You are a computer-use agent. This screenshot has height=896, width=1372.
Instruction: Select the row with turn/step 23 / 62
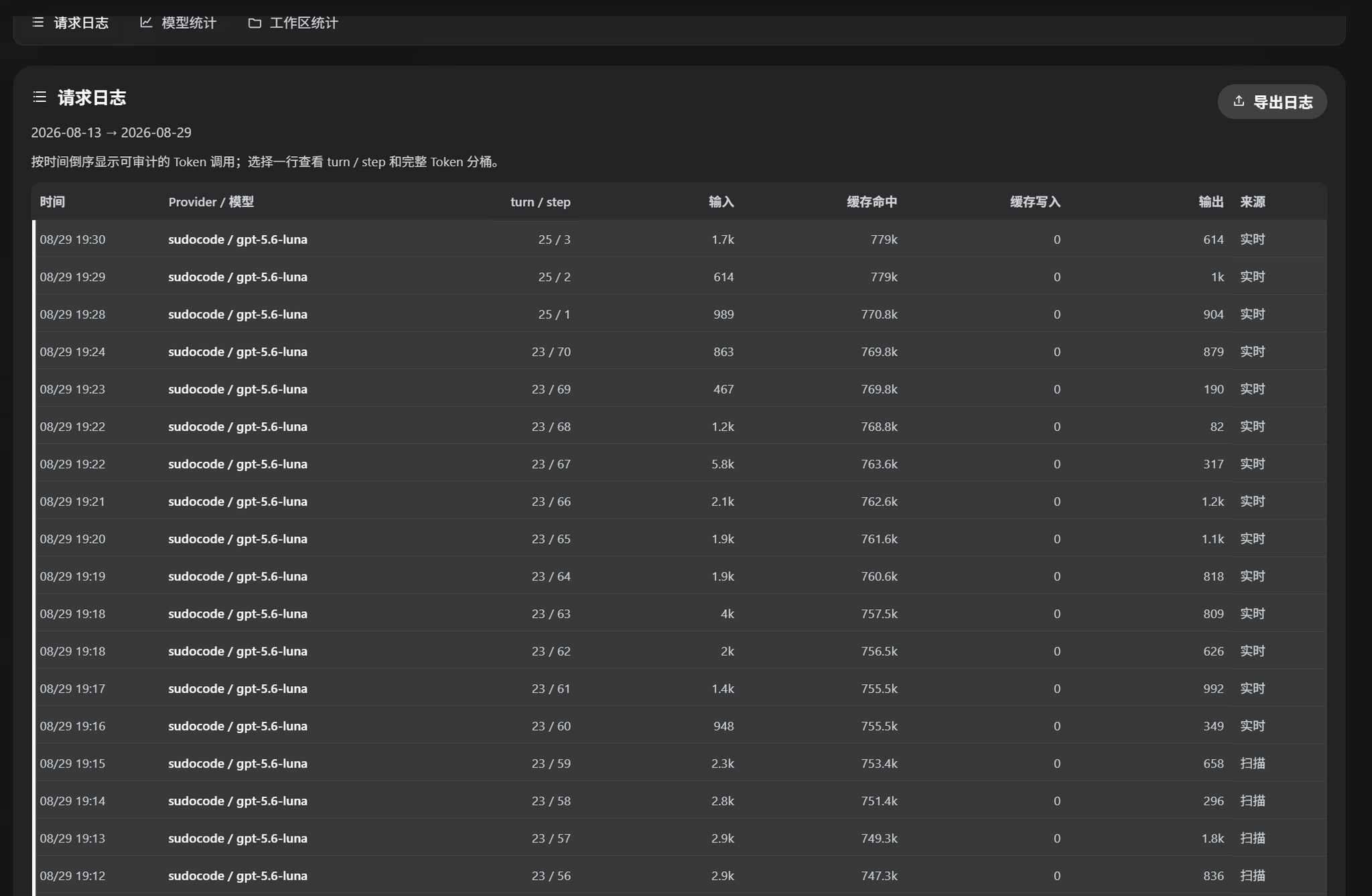(x=679, y=651)
